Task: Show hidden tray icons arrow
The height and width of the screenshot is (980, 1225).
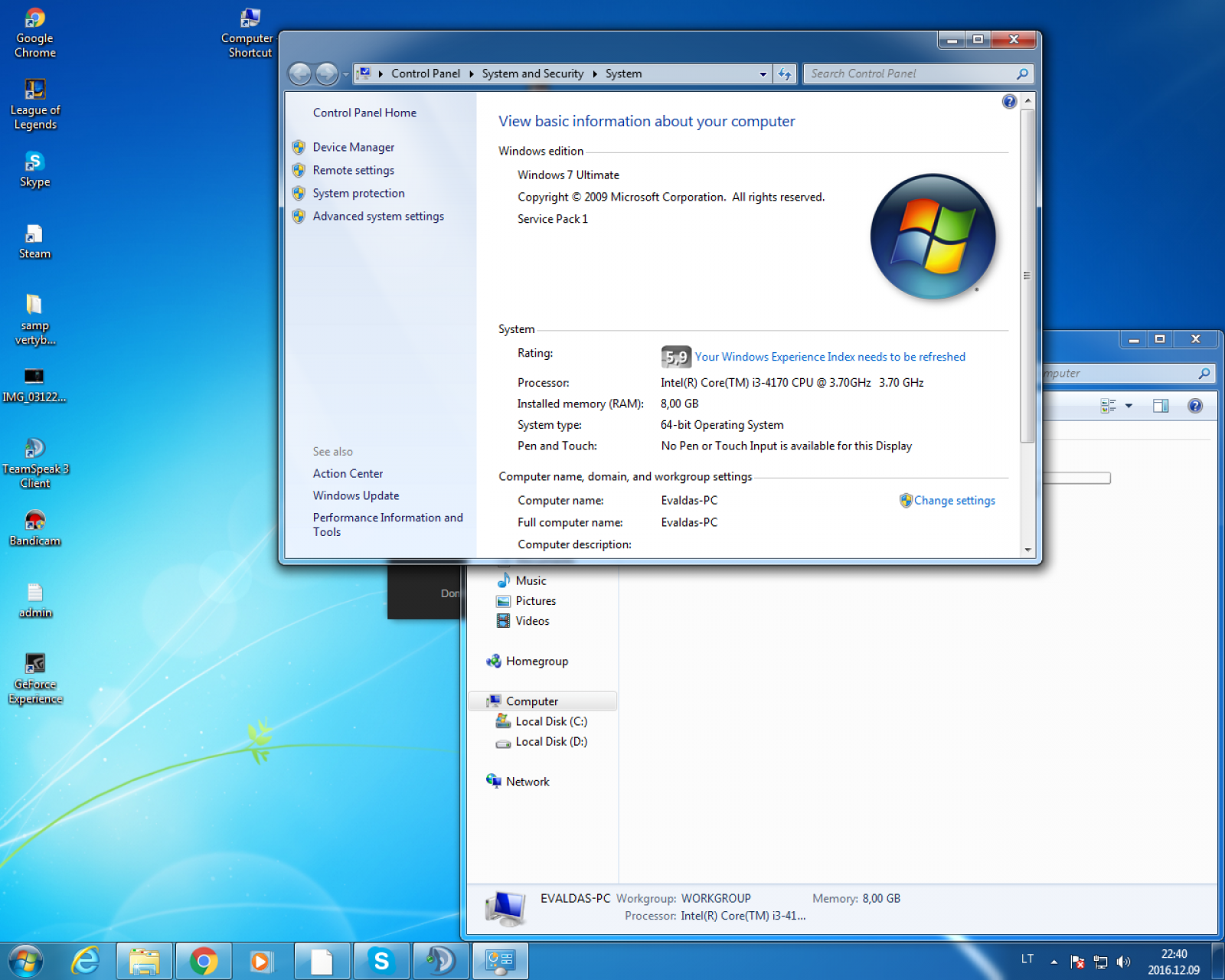Action: pos(1054,962)
